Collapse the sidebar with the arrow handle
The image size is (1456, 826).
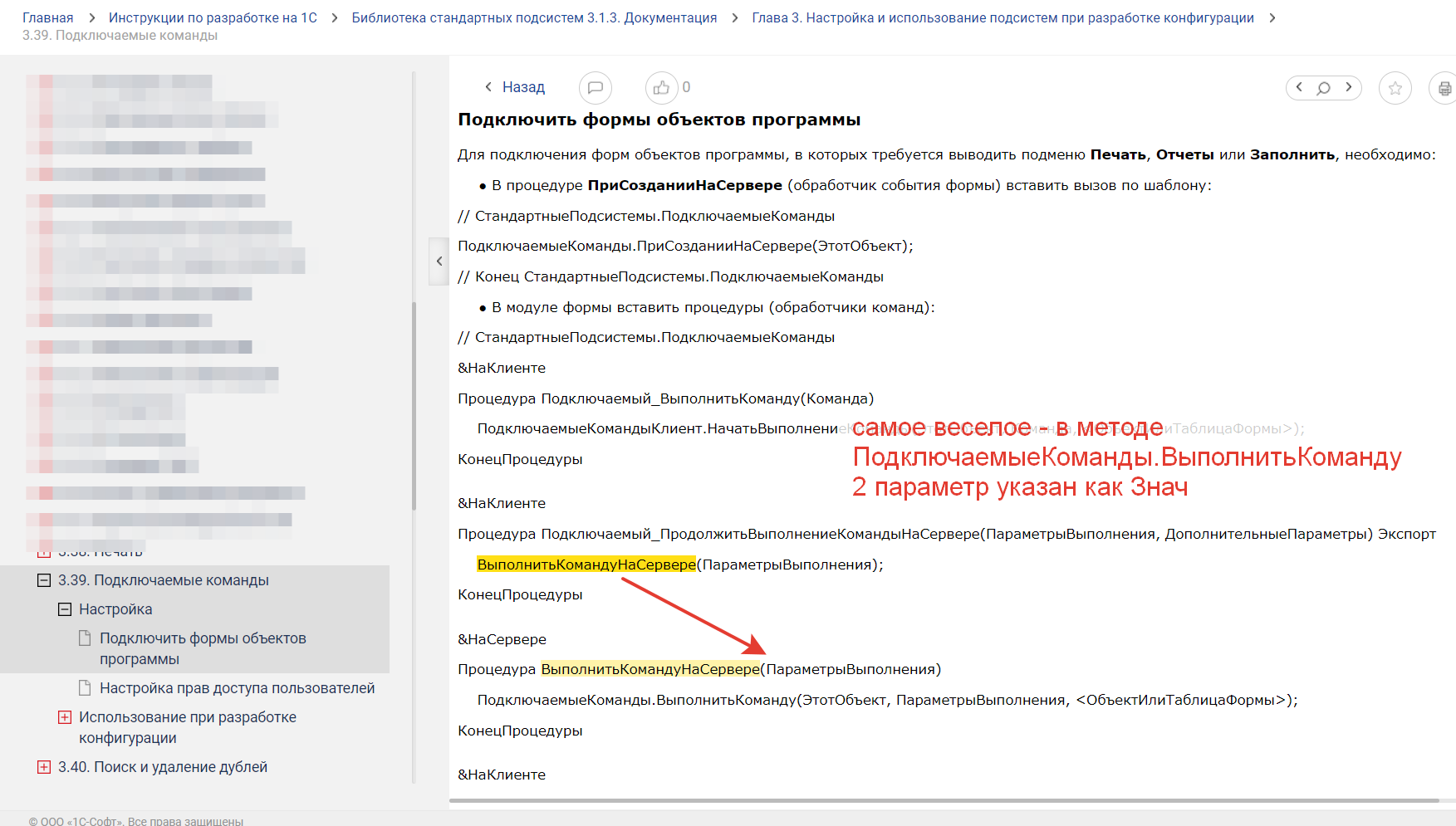click(x=439, y=261)
